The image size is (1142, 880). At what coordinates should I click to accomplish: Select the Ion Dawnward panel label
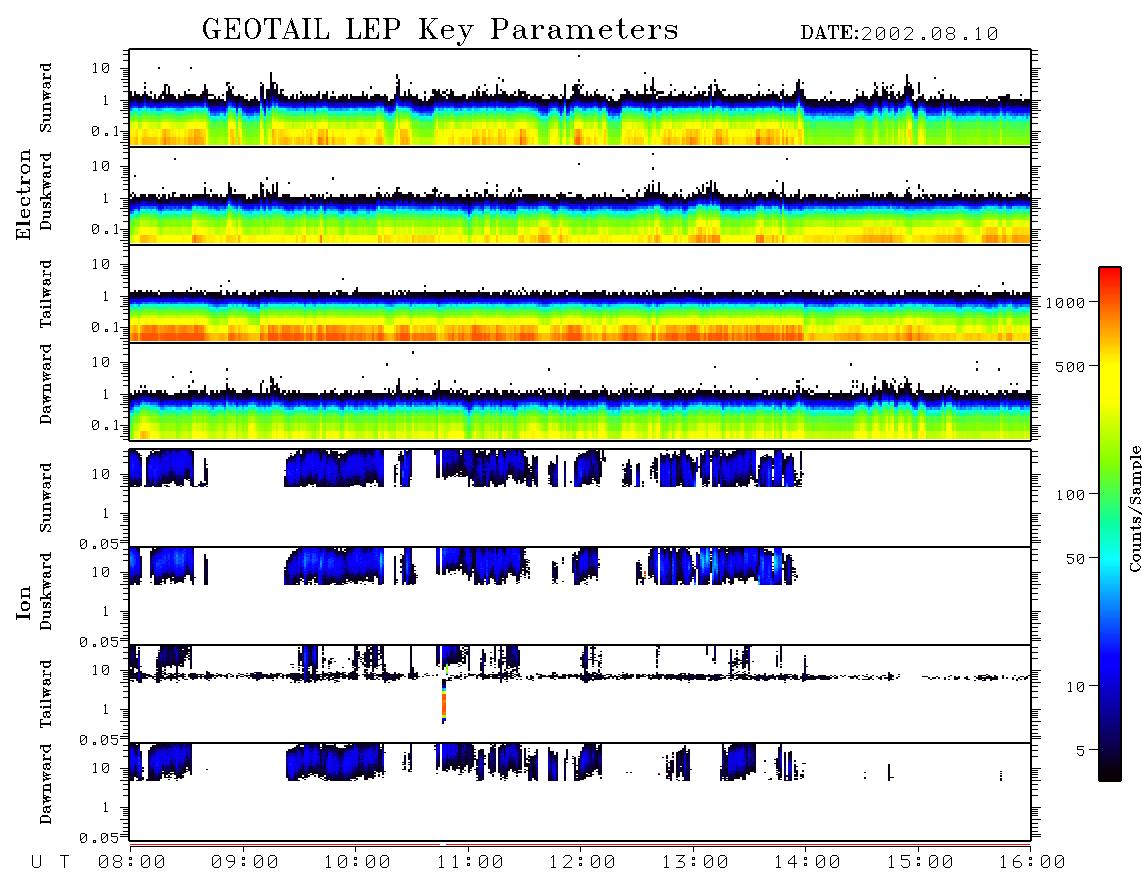click(x=46, y=784)
